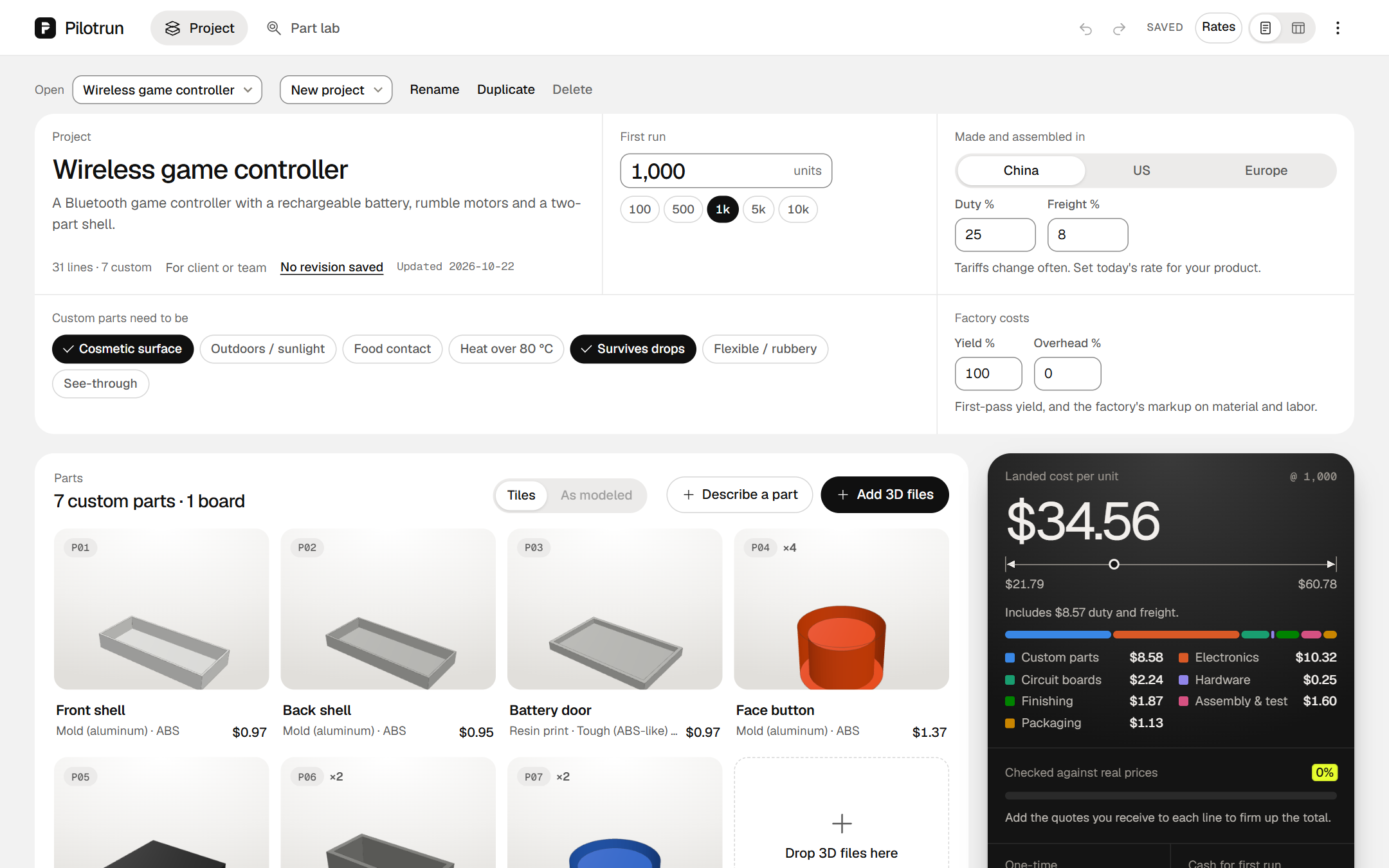This screenshot has width=1389, height=868.
Task: Click the Part lab magnifier icon
Action: (x=274, y=28)
